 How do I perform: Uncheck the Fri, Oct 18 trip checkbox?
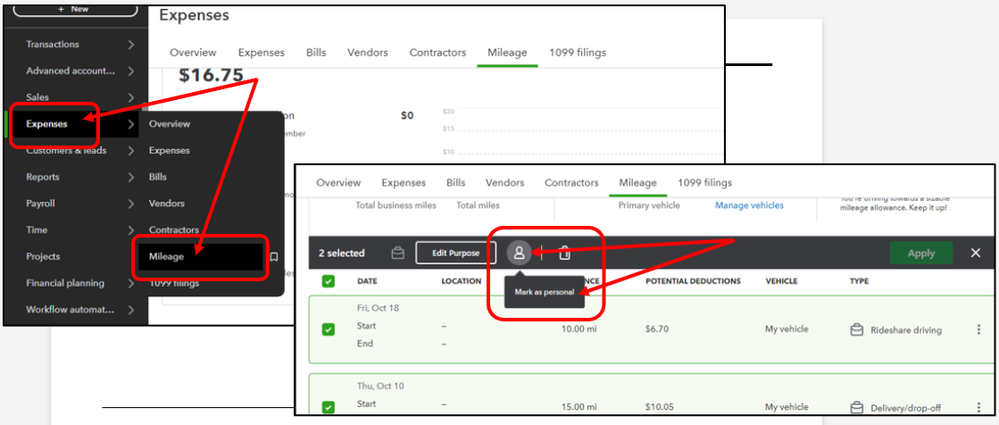coord(327,329)
